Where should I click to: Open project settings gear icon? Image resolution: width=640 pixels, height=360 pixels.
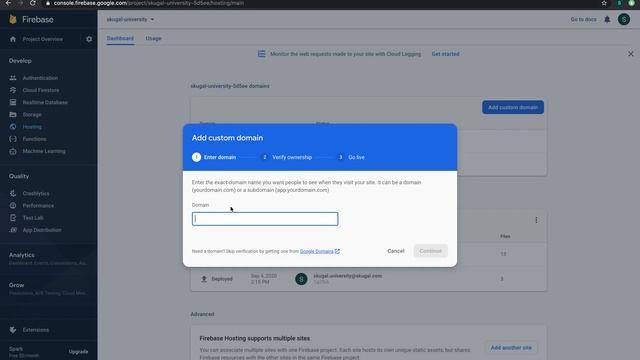(89, 39)
